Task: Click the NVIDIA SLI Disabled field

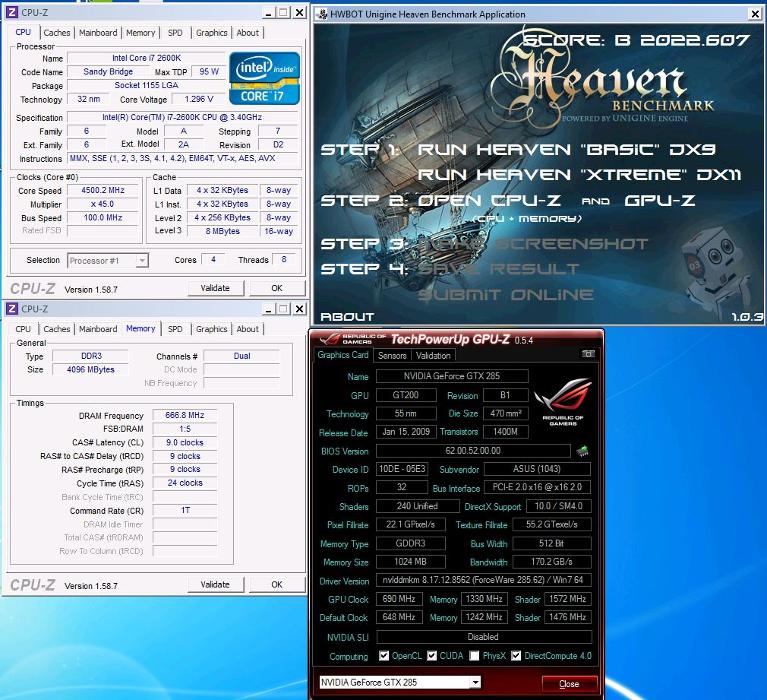Action: tap(483, 637)
